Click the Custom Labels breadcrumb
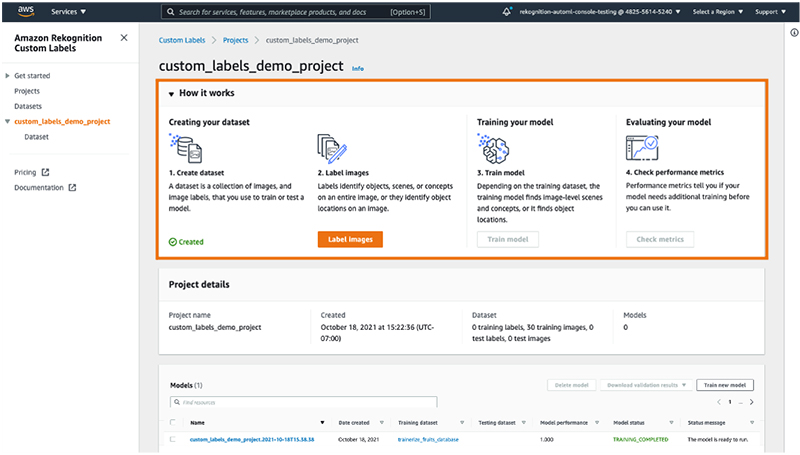 [182, 40]
